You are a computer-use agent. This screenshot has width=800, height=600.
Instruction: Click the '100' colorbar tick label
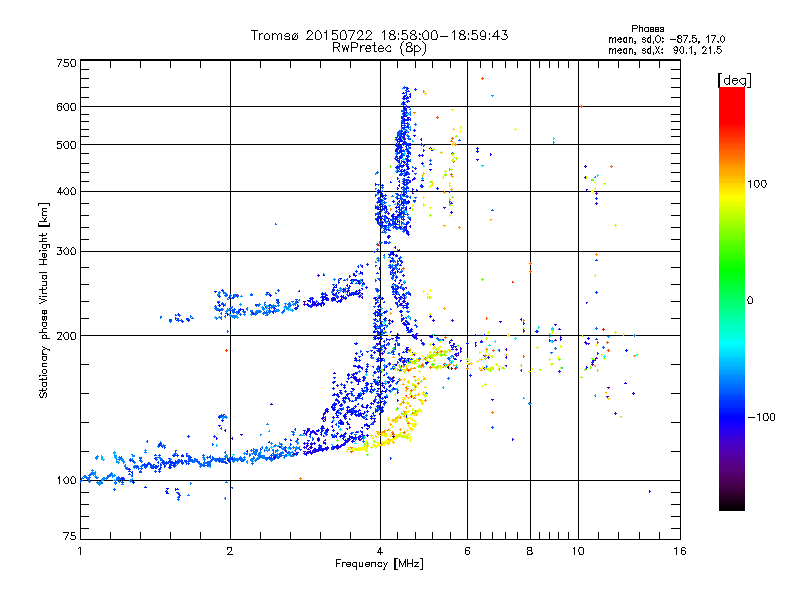(757, 184)
